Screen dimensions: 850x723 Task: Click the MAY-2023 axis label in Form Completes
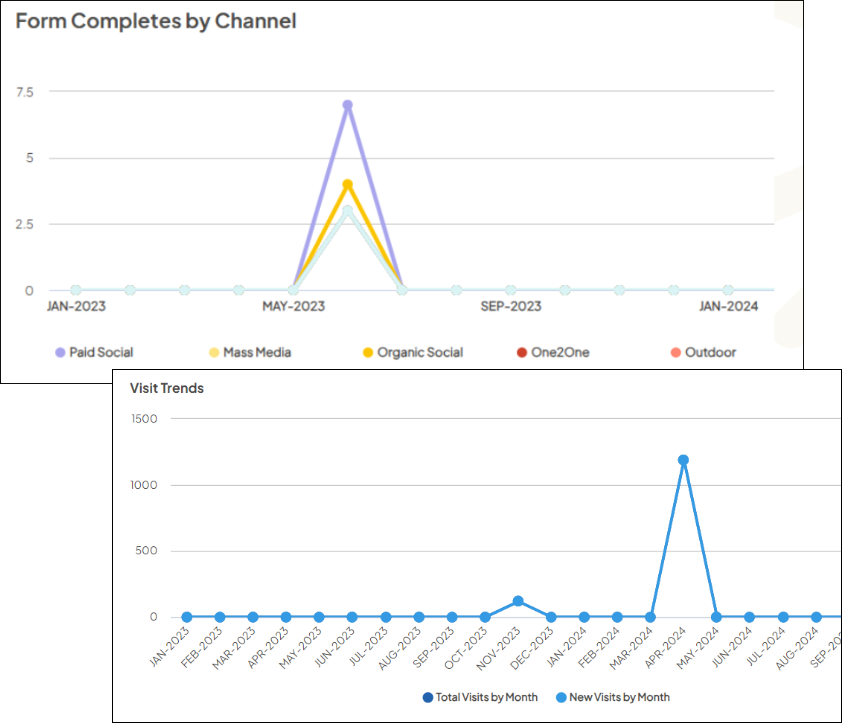(x=293, y=306)
